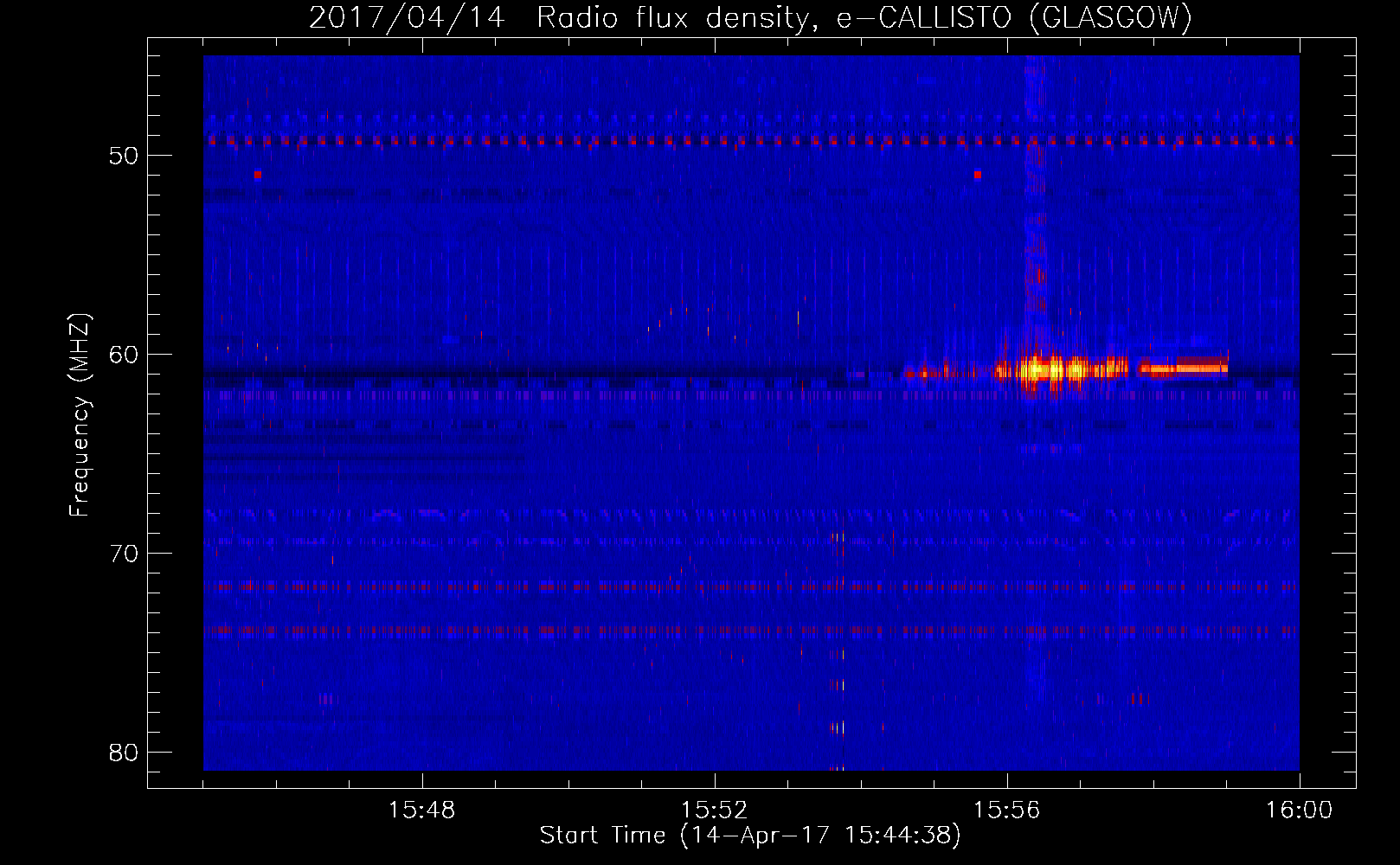Click the plot title '2017/04/14 Radio flux density, e-CALLISTO (GLASGOW)'
The width and height of the screenshot is (1400, 865).
tap(750, 17)
